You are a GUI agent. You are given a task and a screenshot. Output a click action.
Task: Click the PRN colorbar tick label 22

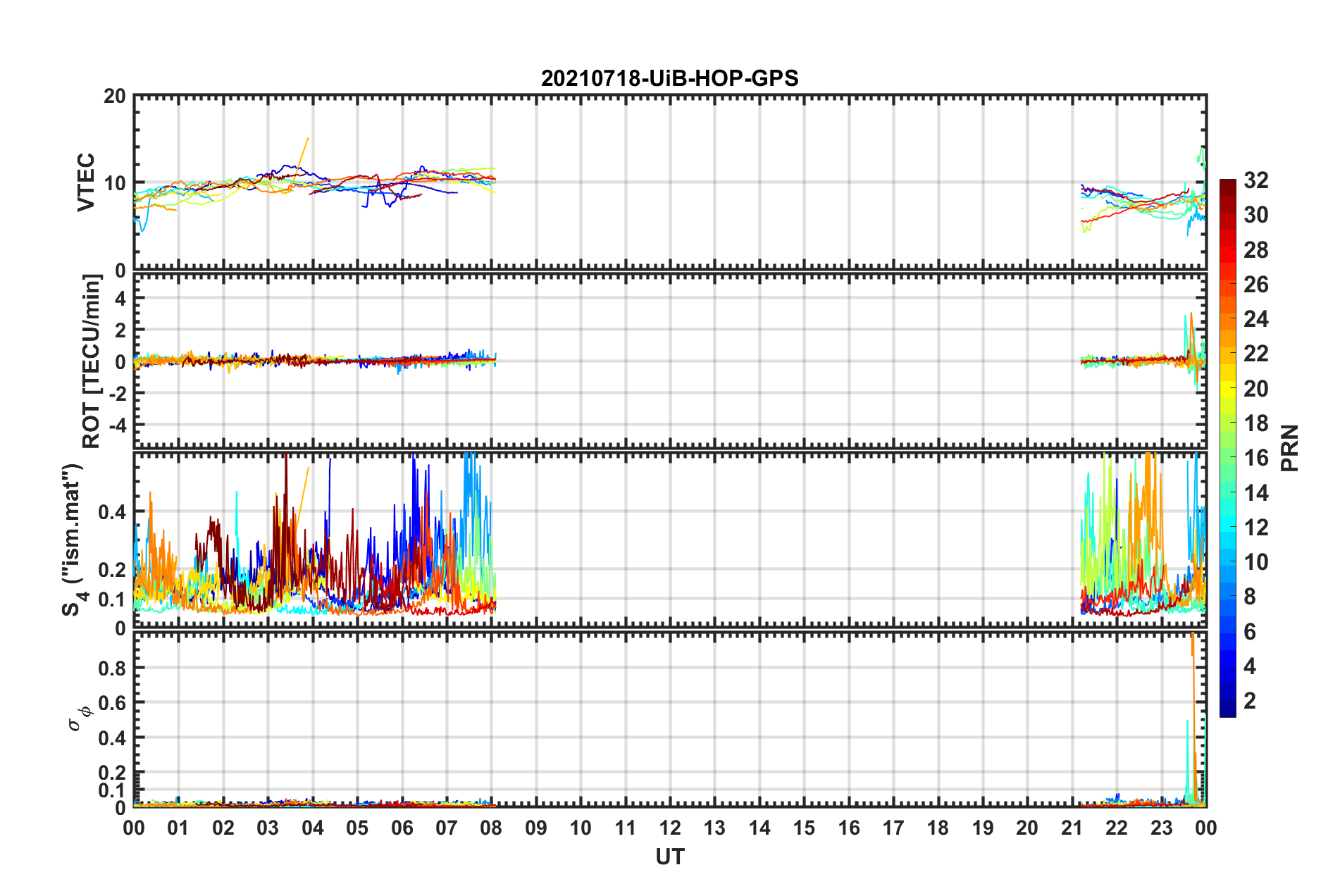(1255, 354)
